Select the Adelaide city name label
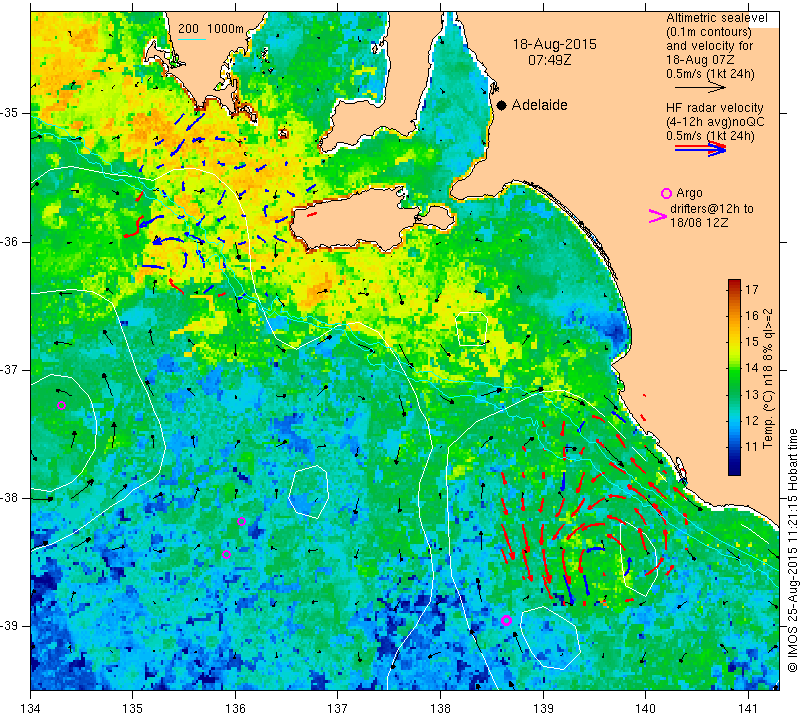 tap(539, 105)
